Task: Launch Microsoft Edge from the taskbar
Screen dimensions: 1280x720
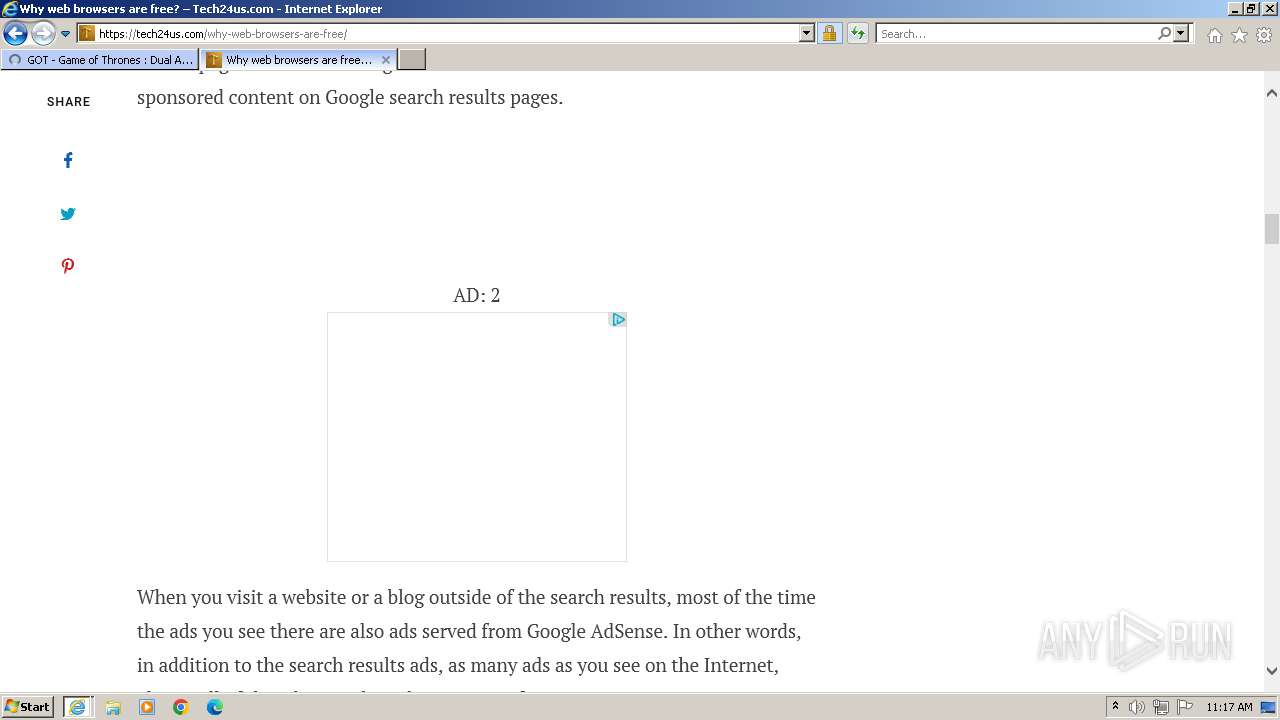Action: coord(215,707)
